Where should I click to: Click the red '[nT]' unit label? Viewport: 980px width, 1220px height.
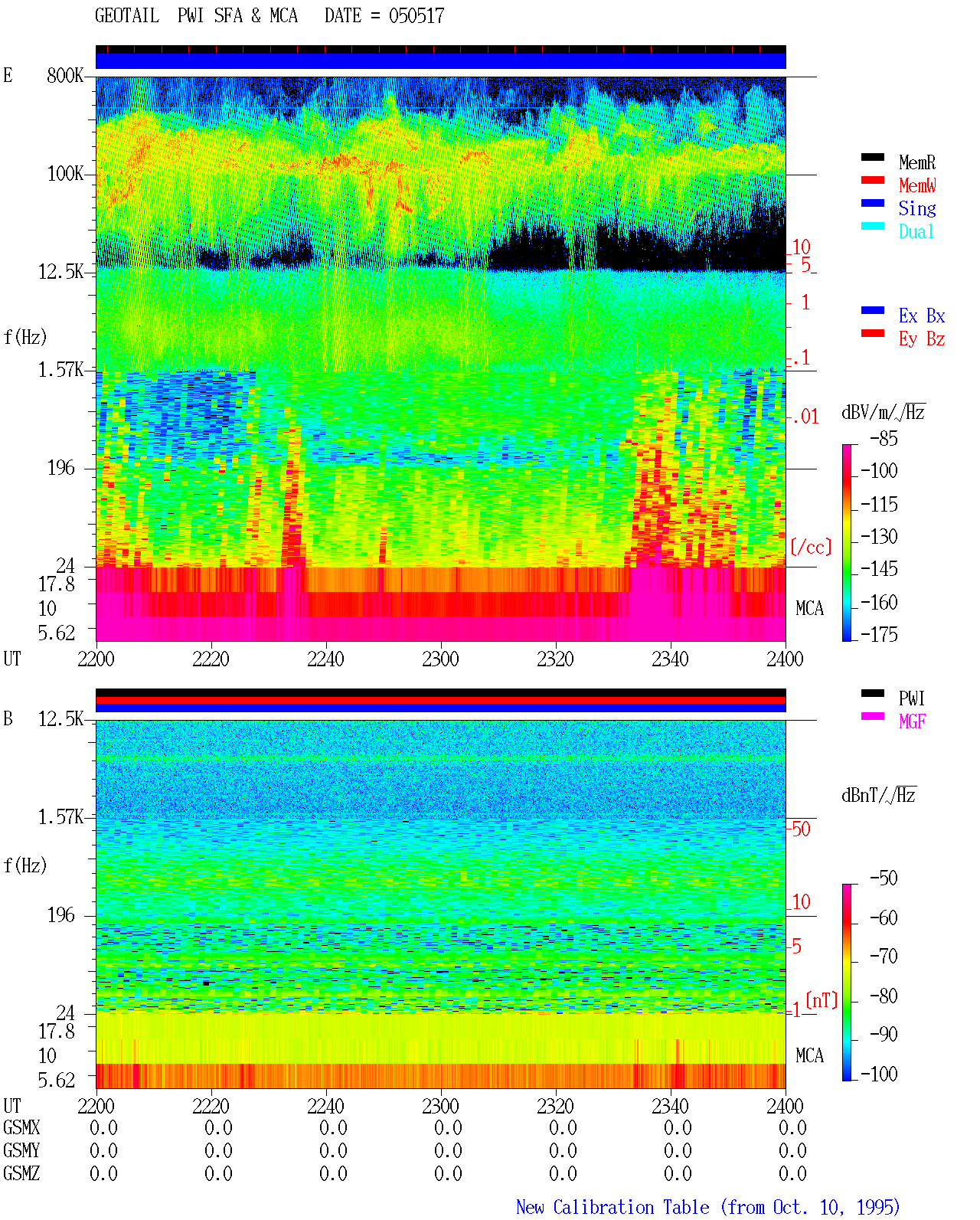click(822, 1000)
